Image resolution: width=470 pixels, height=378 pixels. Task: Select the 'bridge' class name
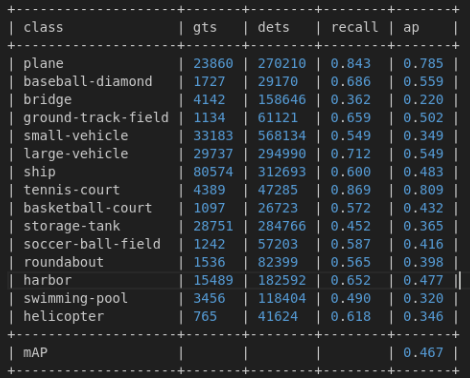[x=47, y=100]
